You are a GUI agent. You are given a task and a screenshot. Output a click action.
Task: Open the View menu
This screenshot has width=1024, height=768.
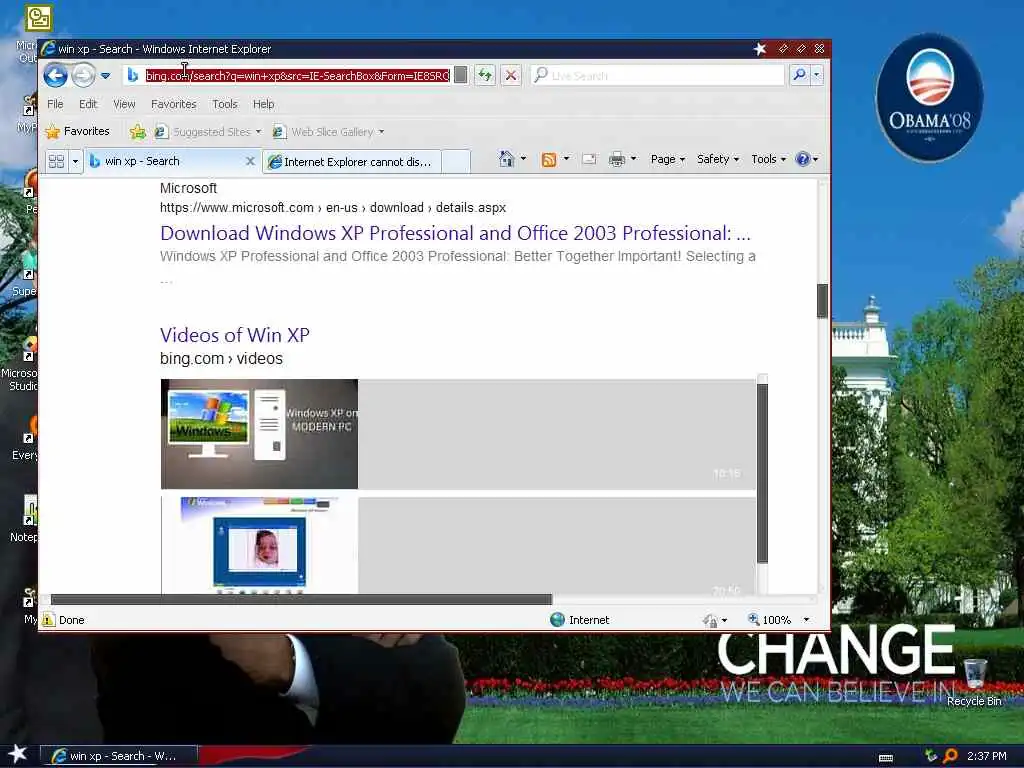point(124,104)
